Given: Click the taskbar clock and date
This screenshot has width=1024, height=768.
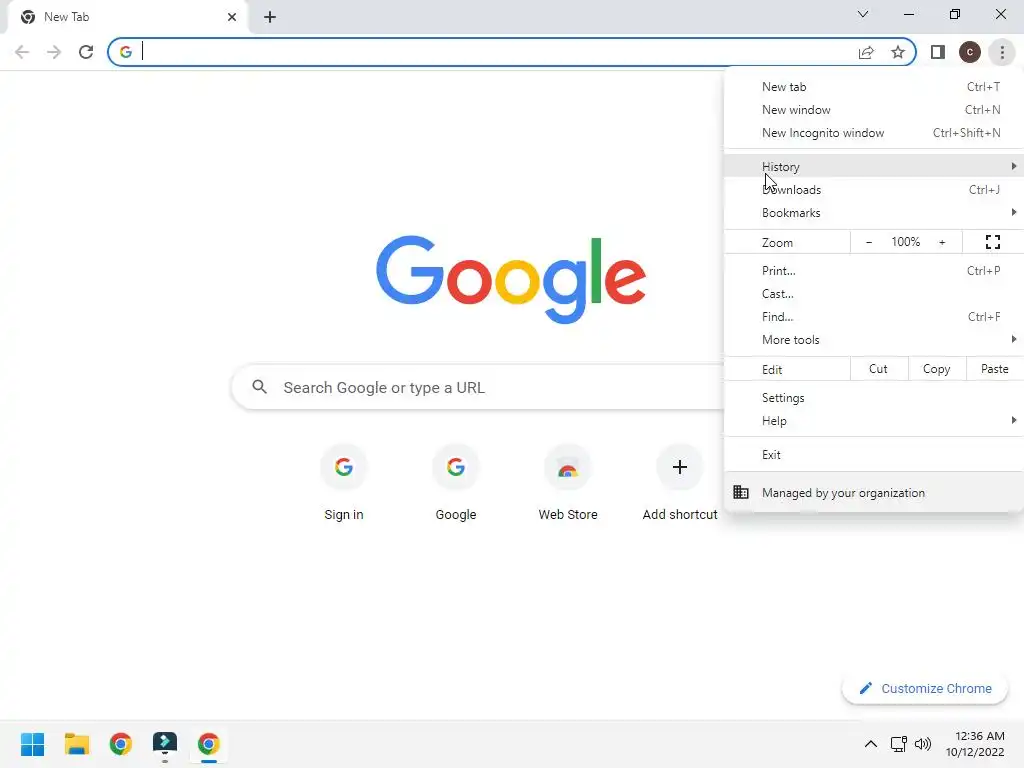Looking at the screenshot, I should pos(975,744).
